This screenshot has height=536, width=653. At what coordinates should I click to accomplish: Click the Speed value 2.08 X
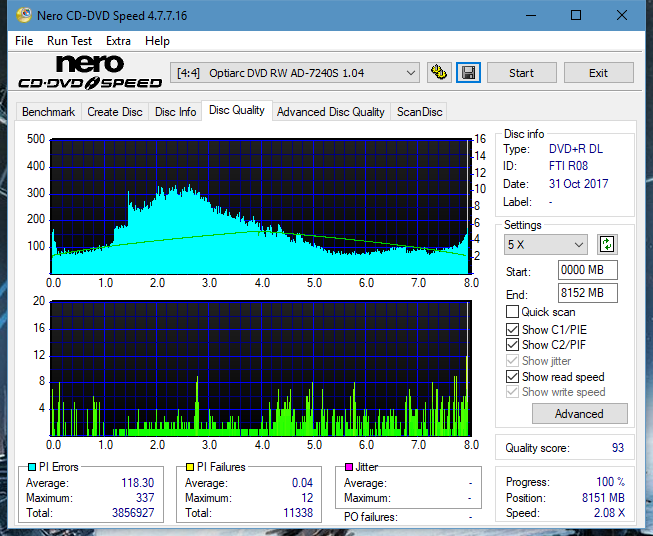tap(609, 513)
